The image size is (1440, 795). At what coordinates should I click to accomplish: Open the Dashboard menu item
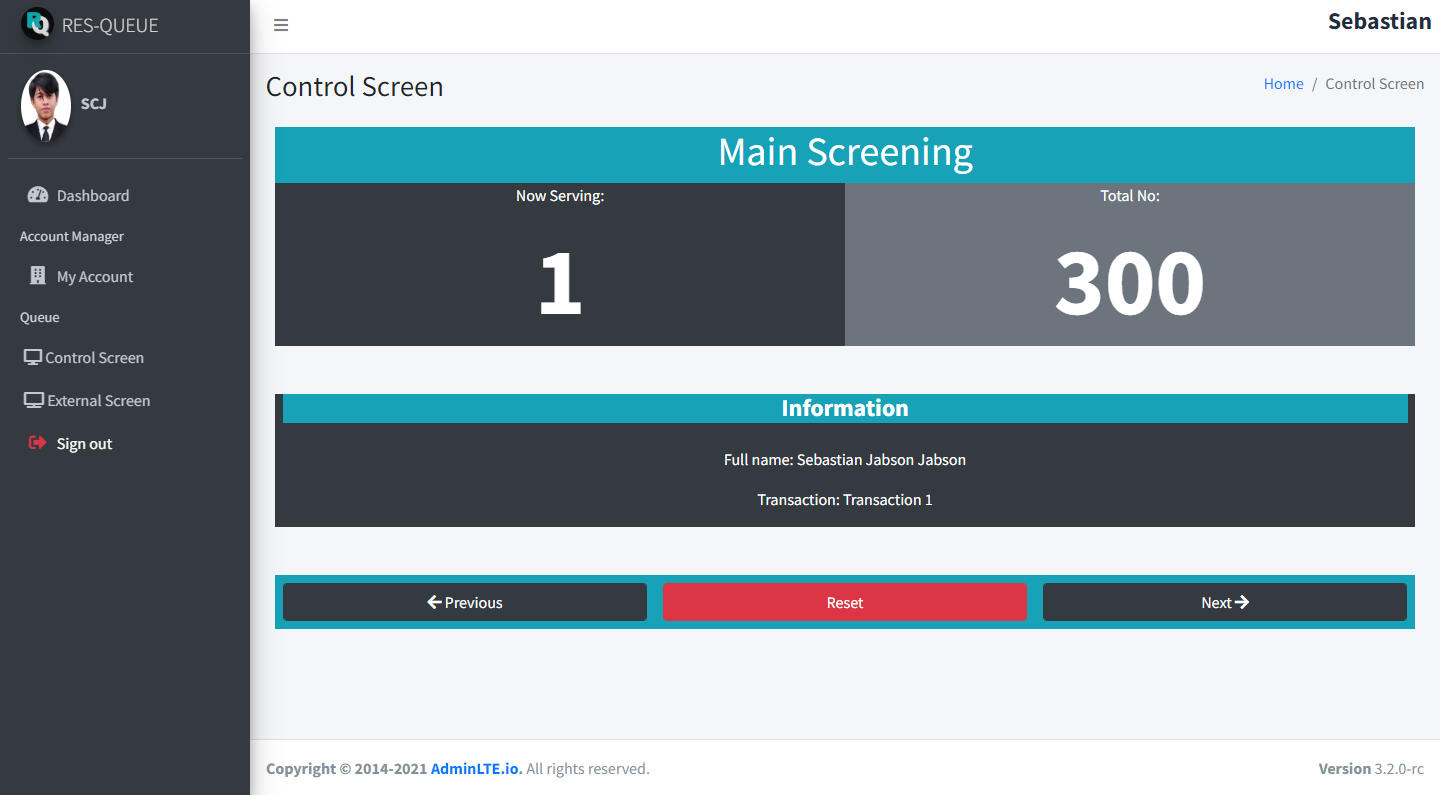tap(125, 195)
